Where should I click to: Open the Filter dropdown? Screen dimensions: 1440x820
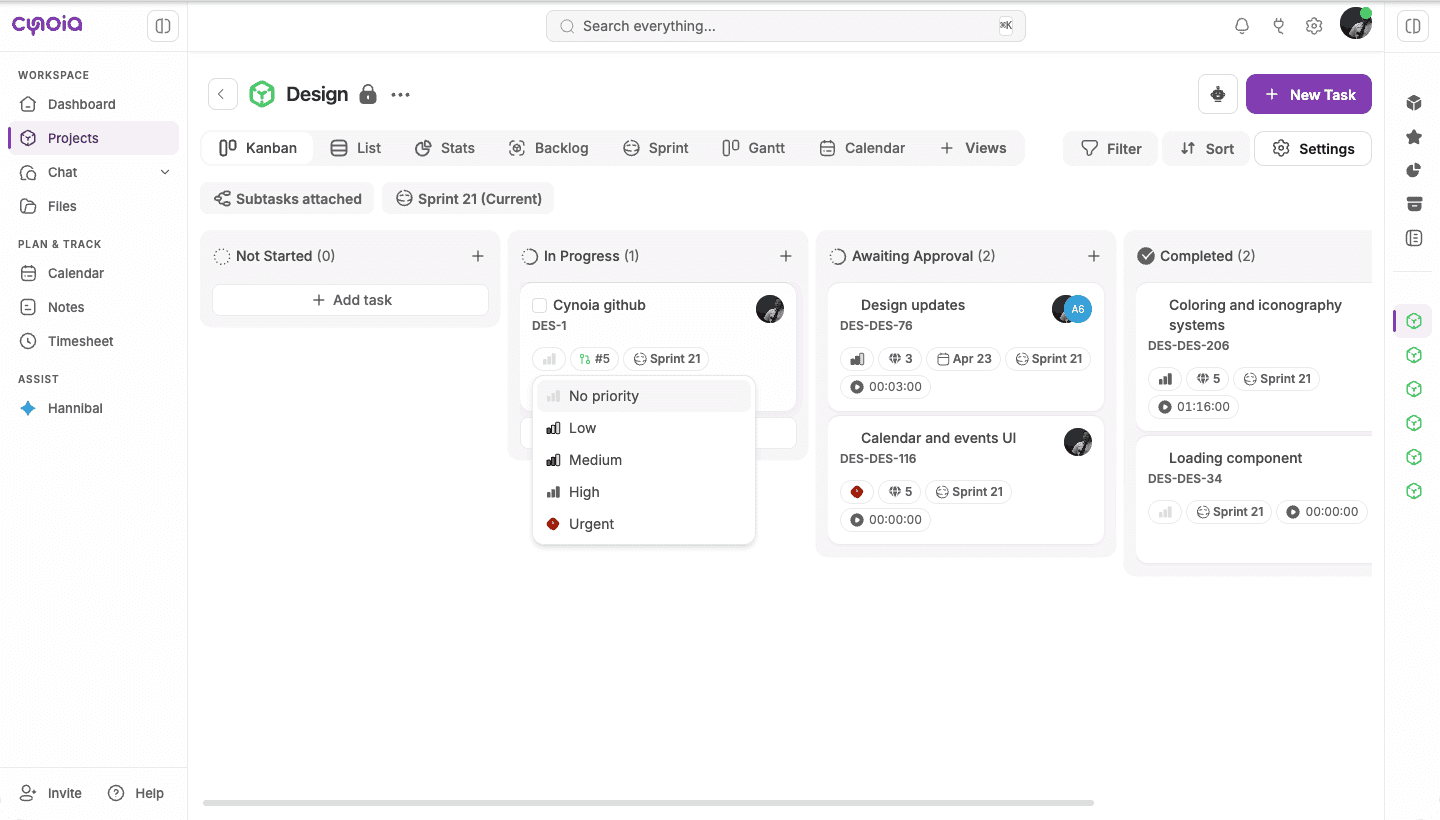click(x=1110, y=148)
